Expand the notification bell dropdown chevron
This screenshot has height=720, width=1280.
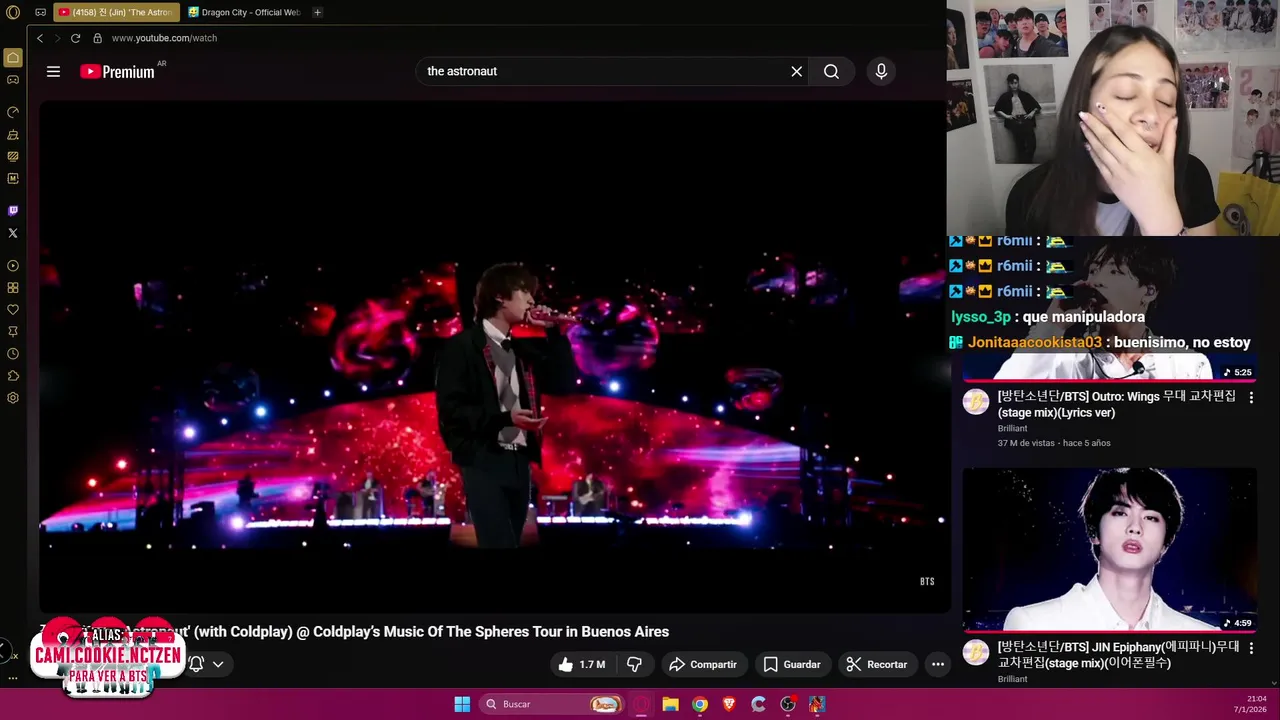217,664
